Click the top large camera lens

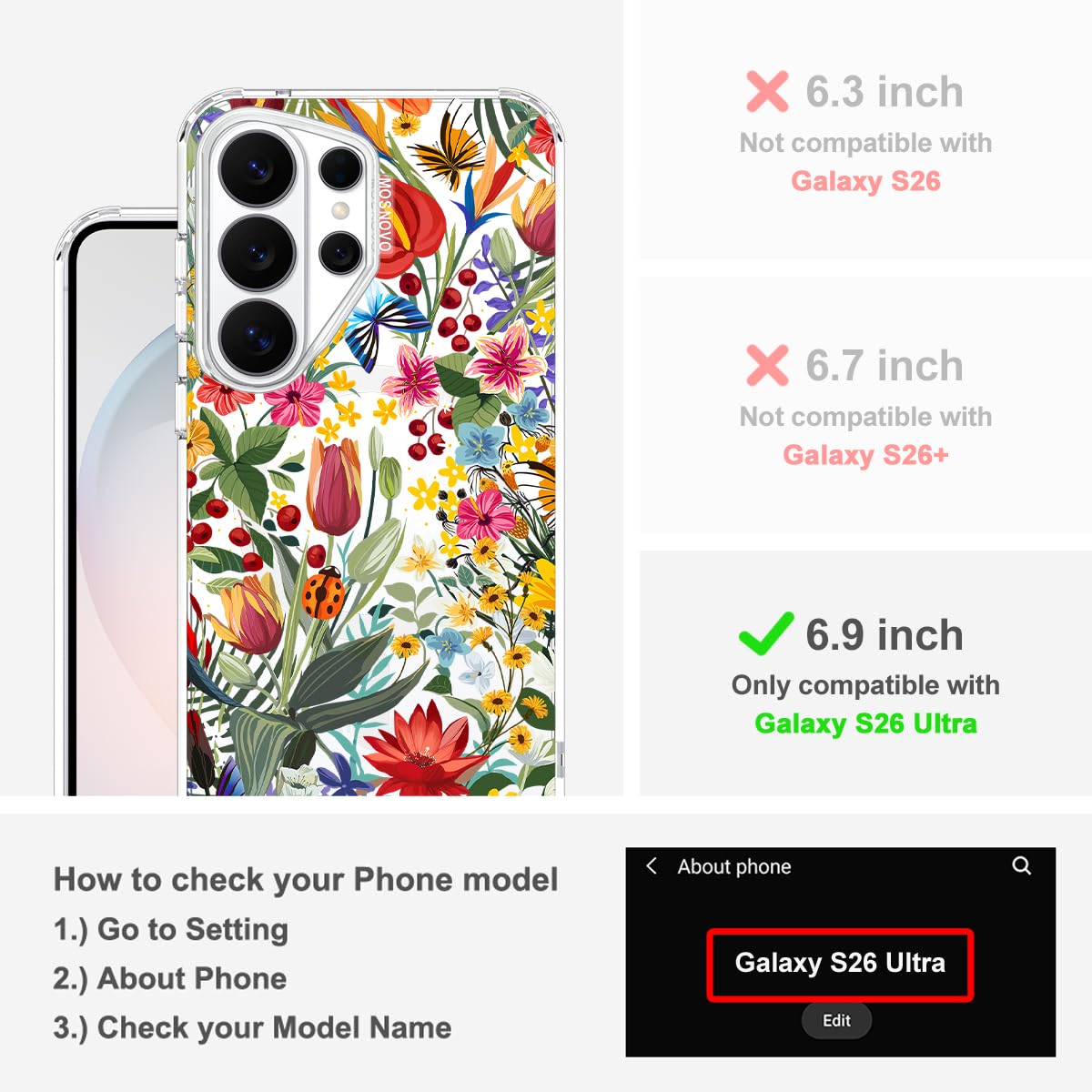click(258, 168)
